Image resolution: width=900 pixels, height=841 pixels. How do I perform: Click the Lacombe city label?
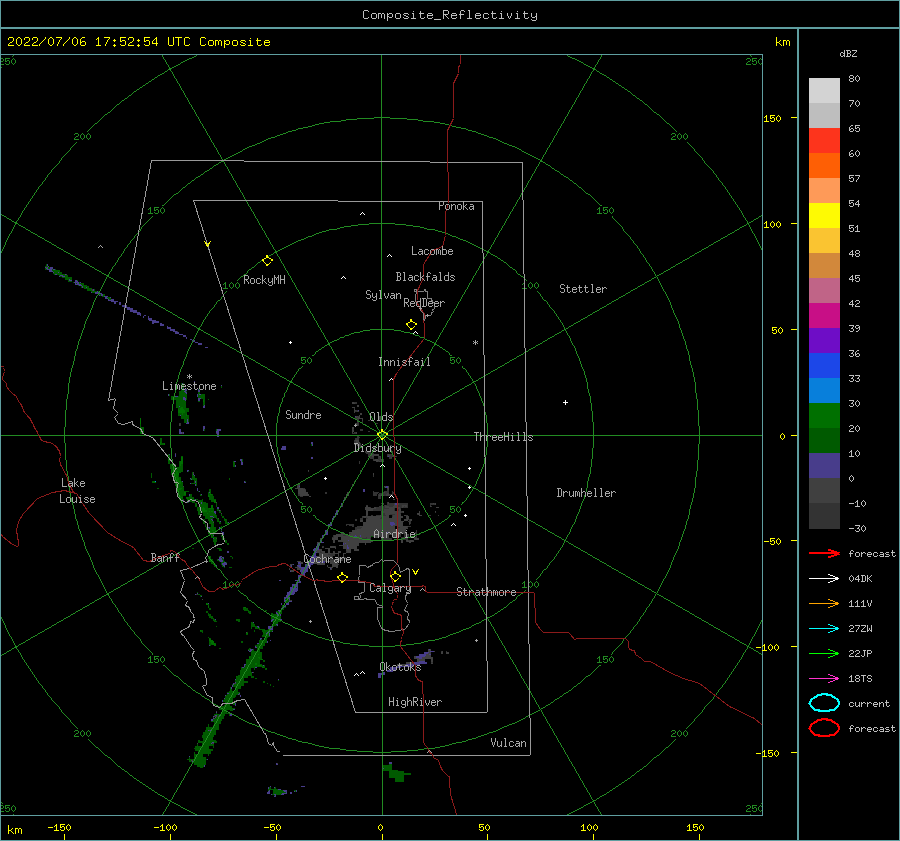click(x=432, y=251)
